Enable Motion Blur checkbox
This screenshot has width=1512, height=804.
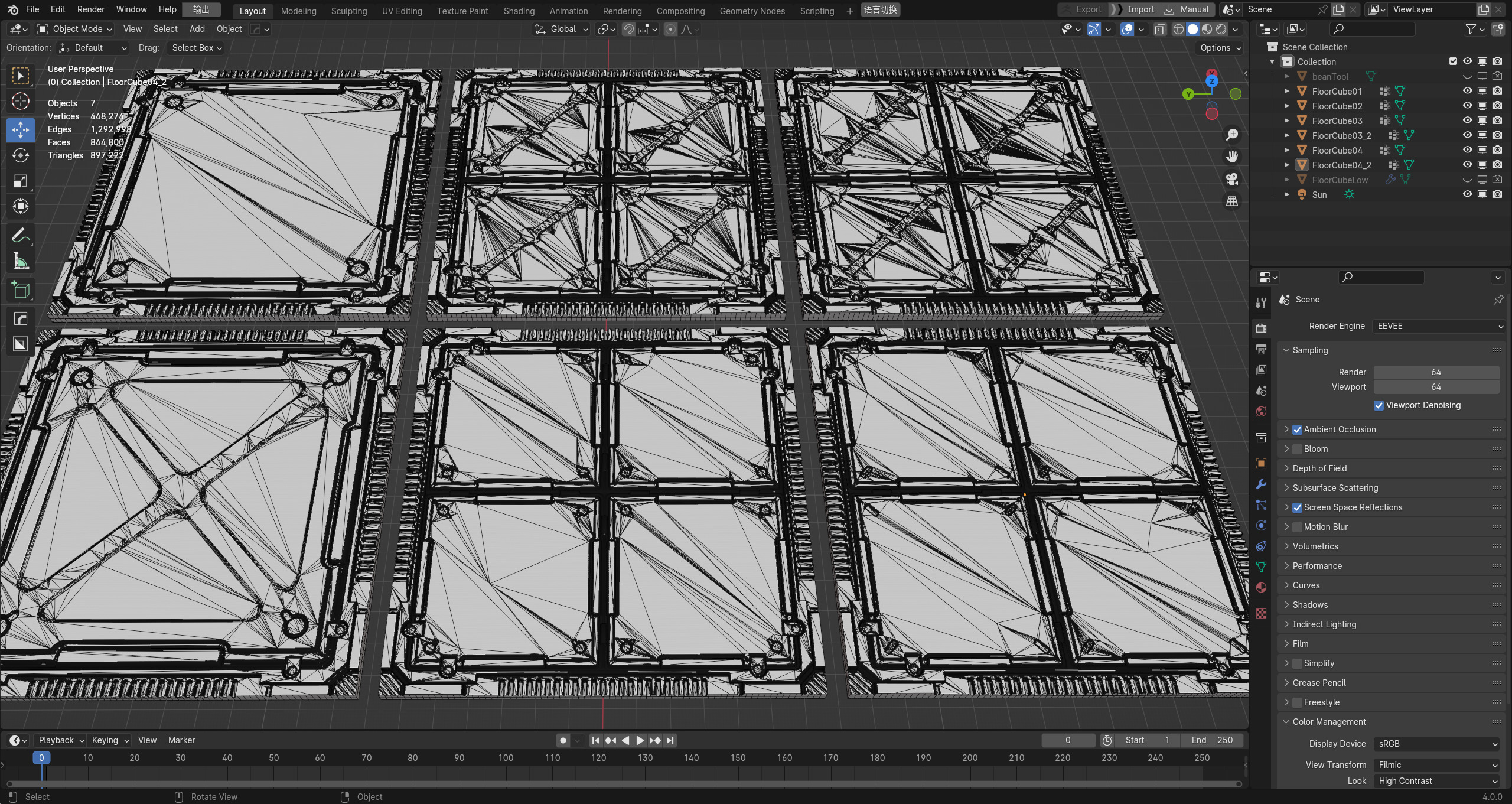(x=1298, y=527)
